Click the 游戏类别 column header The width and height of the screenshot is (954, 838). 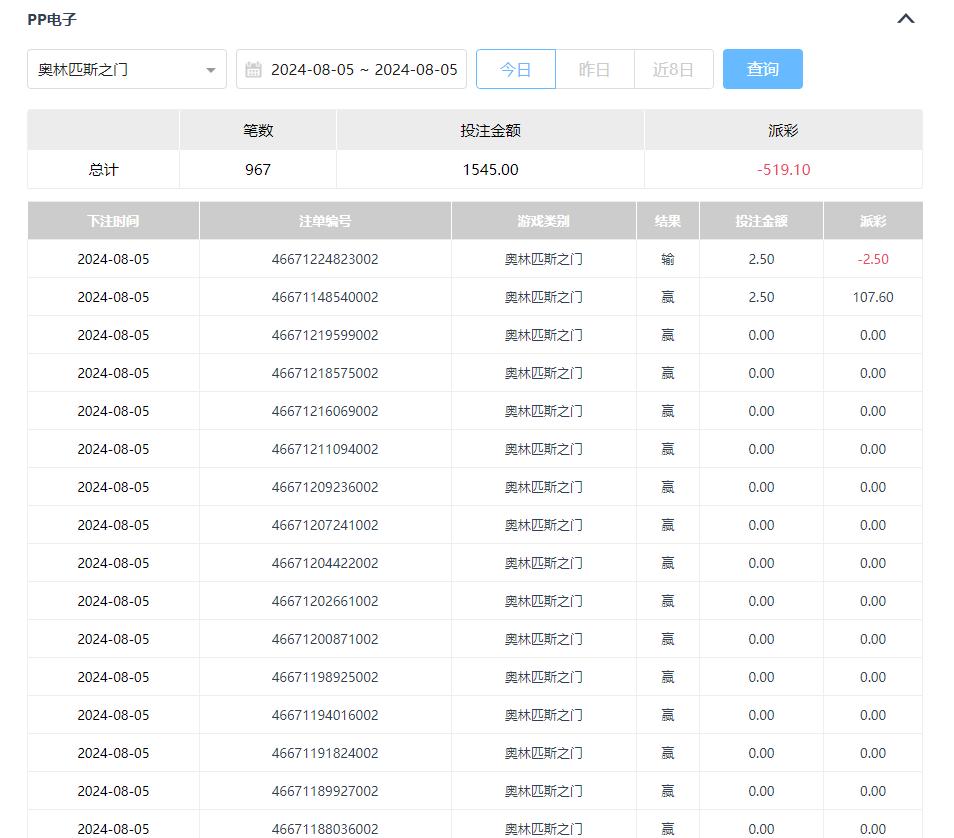[x=543, y=221]
